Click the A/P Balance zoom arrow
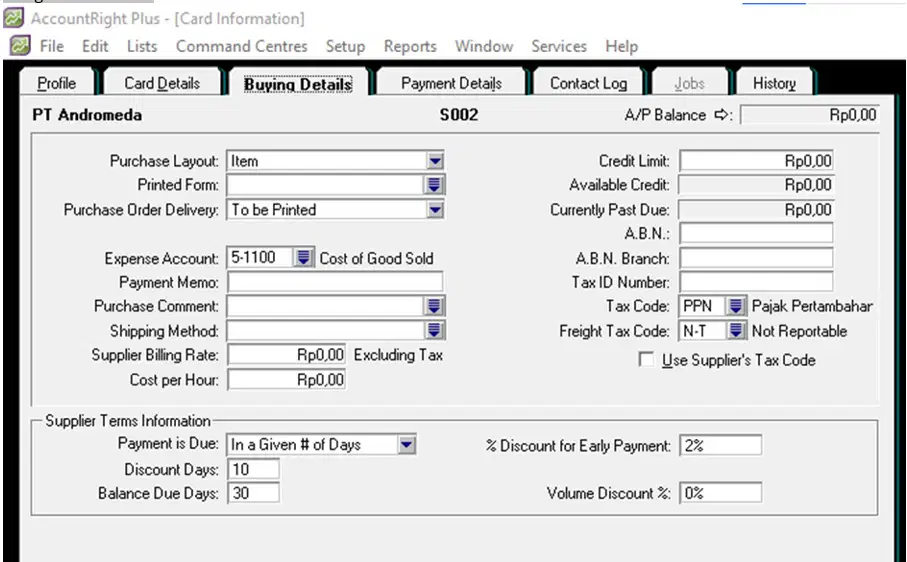This screenshot has width=907, height=562. pos(721,114)
